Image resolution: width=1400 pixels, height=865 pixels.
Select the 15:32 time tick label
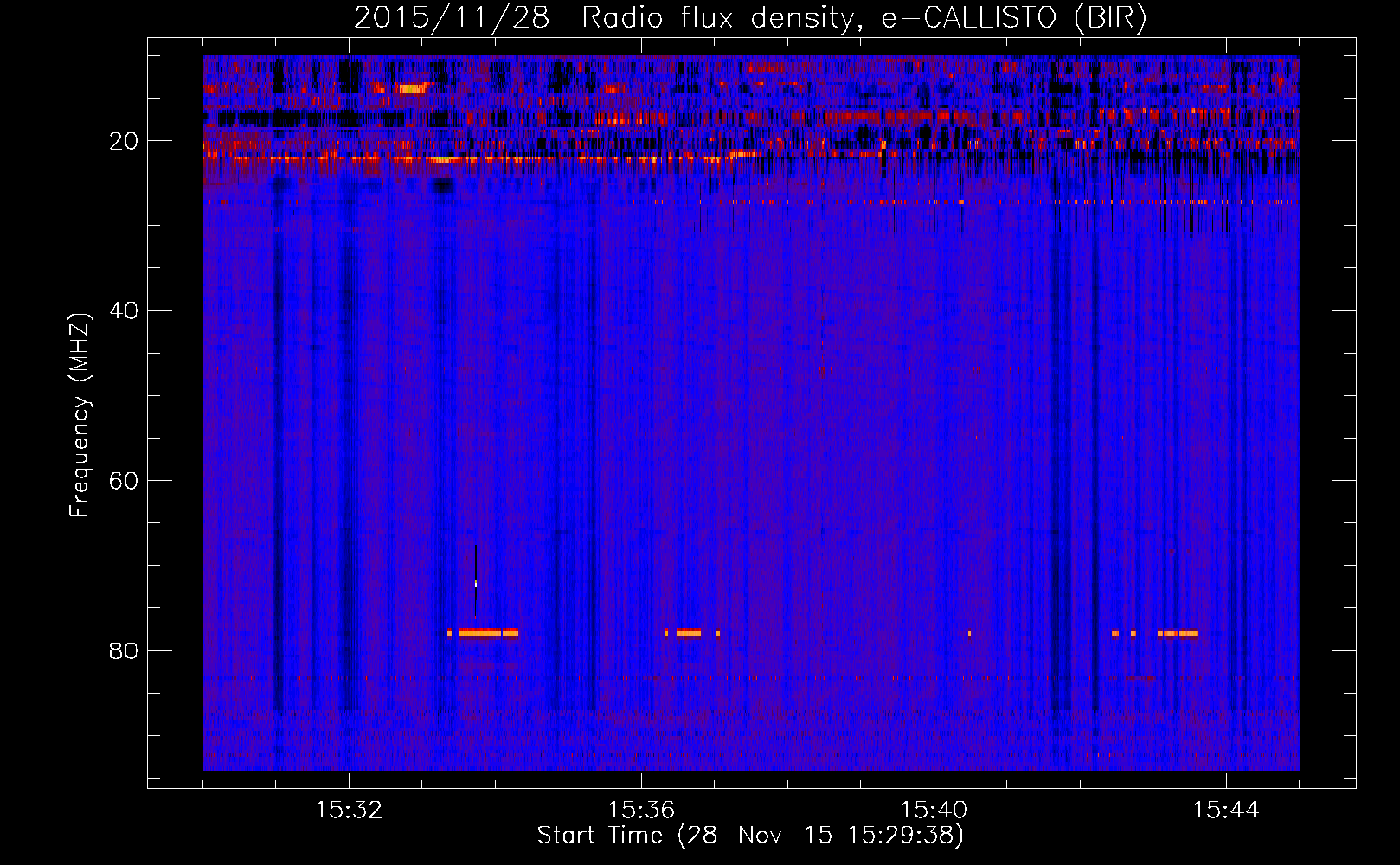coord(349,811)
